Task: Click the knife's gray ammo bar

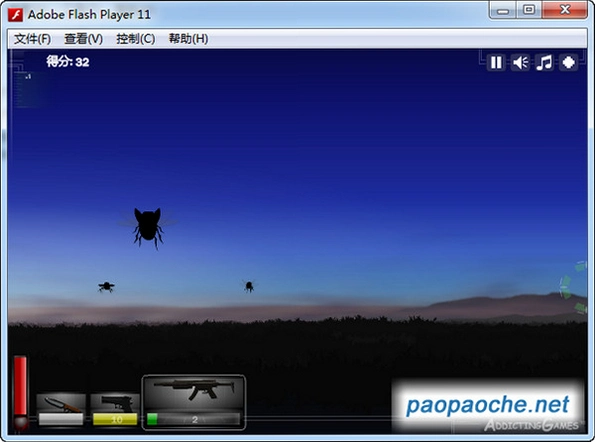Action: (61, 419)
